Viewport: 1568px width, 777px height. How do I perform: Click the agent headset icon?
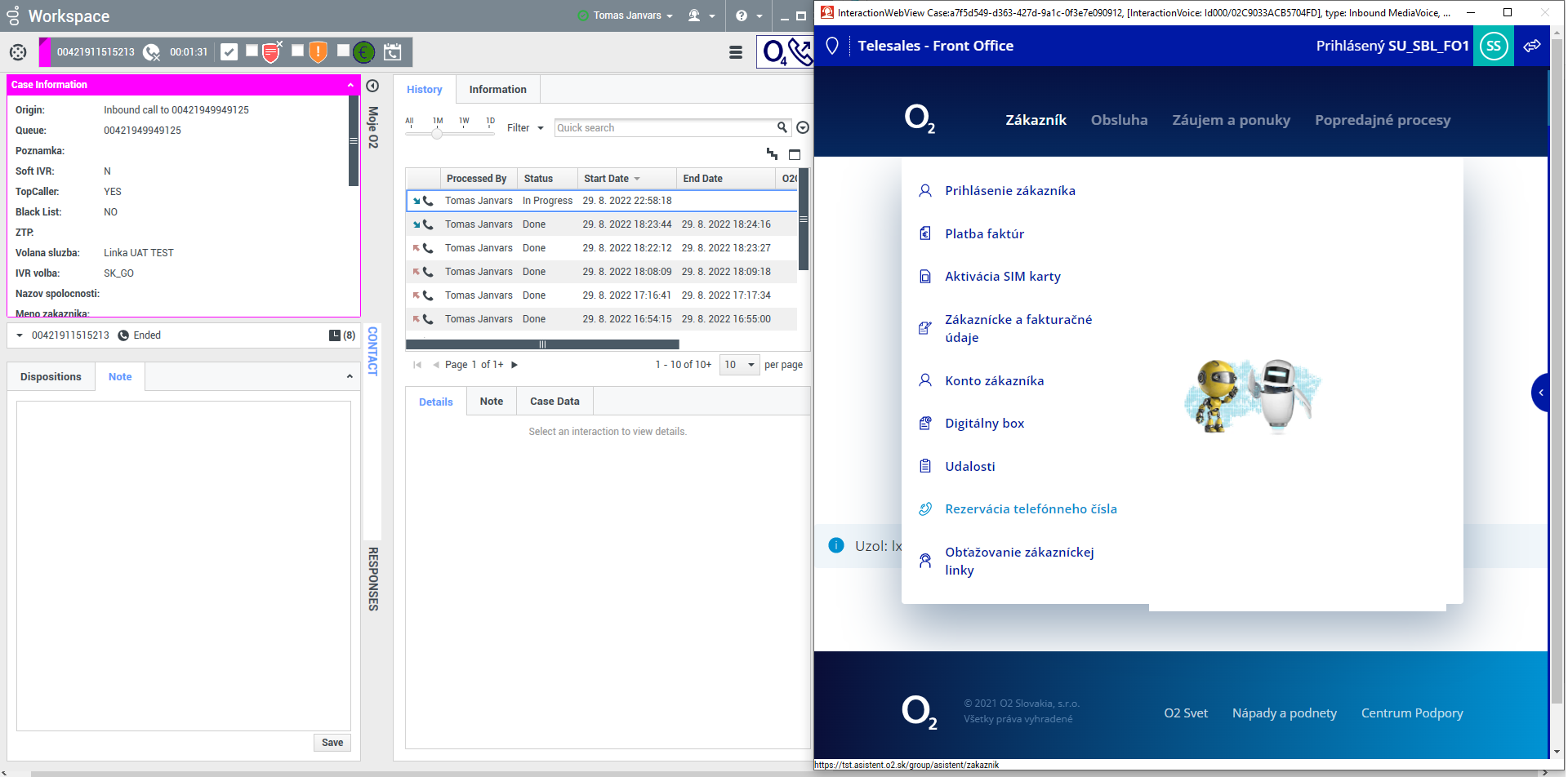click(x=694, y=16)
